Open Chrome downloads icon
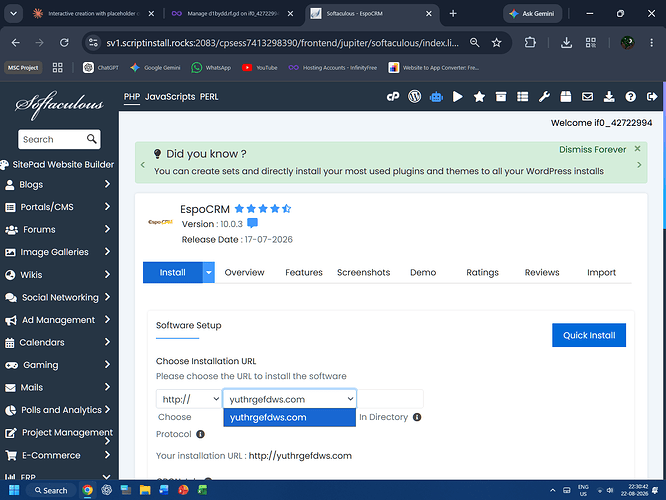666x500 pixels. click(566, 42)
